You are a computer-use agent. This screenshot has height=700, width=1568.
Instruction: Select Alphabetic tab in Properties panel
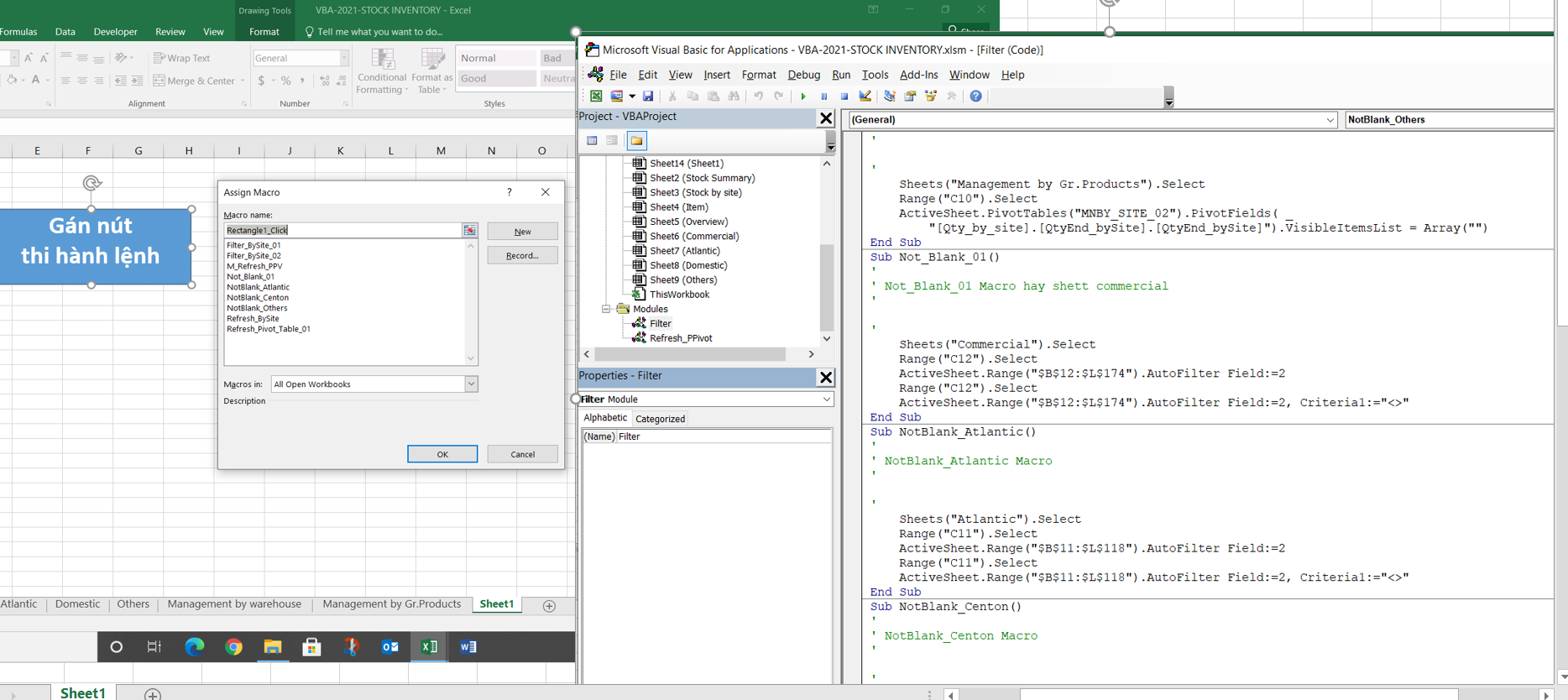click(605, 418)
